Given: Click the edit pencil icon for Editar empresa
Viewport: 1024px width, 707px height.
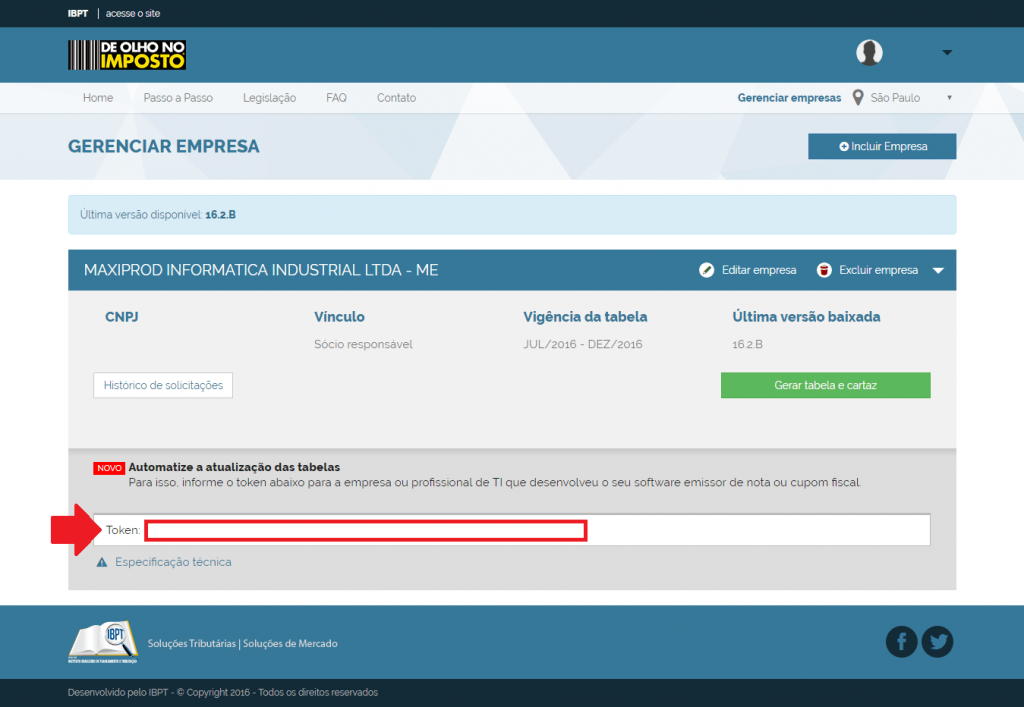Looking at the screenshot, I should [x=707, y=270].
